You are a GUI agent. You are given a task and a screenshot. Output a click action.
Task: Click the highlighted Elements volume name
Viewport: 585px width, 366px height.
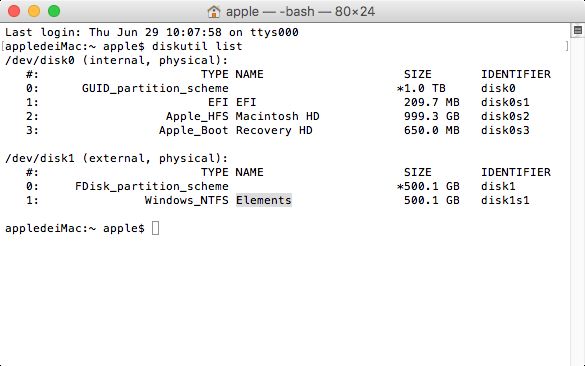(263, 200)
